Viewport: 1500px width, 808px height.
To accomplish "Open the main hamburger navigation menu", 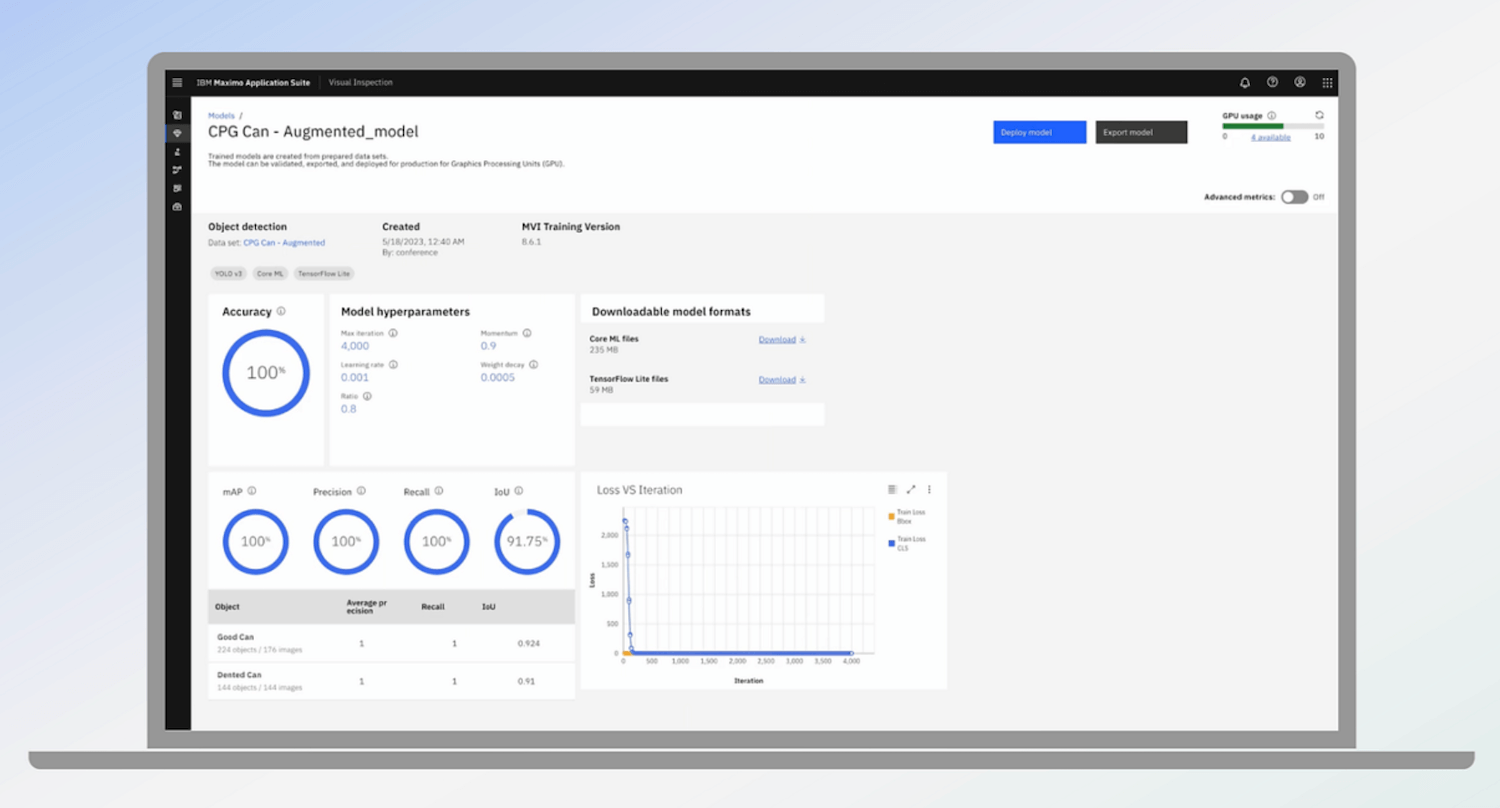I will point(177,83).
